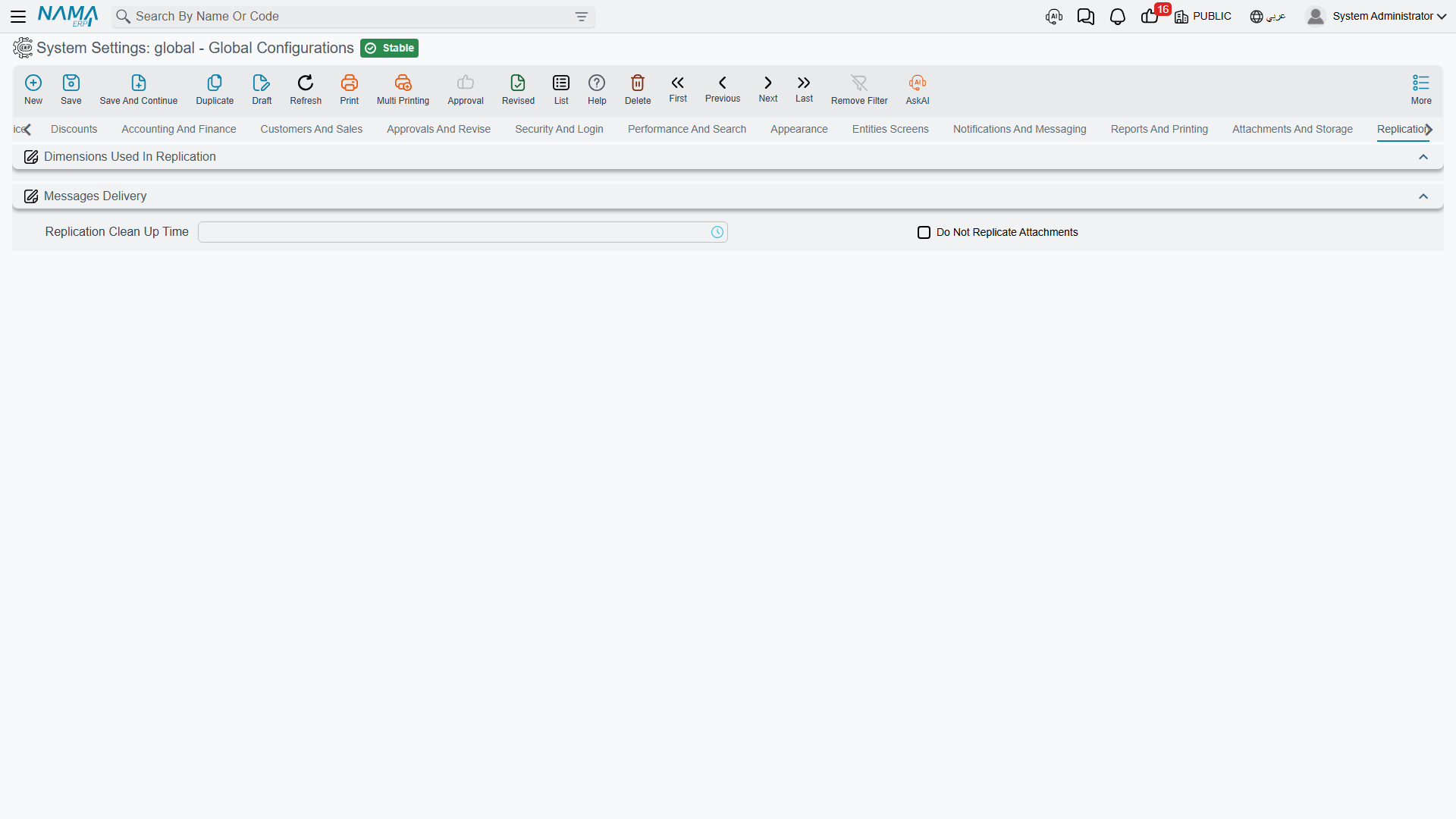Create a New record
This screenshot has height=819, width=1456.
pos(33,89)
